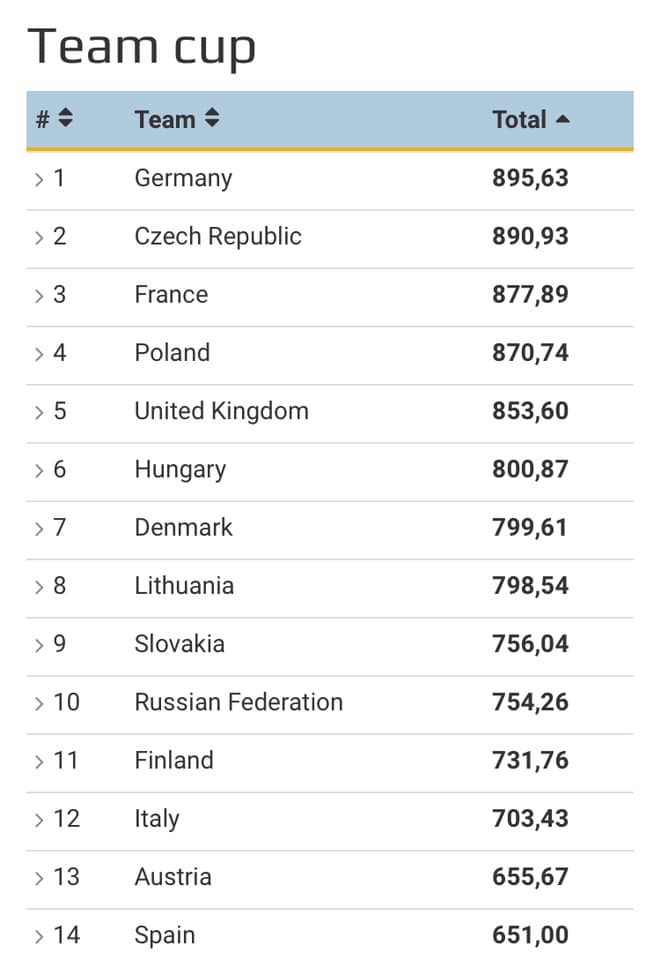Show details for Hungary row chevron

pyautogui.click(x=39, y=470)
